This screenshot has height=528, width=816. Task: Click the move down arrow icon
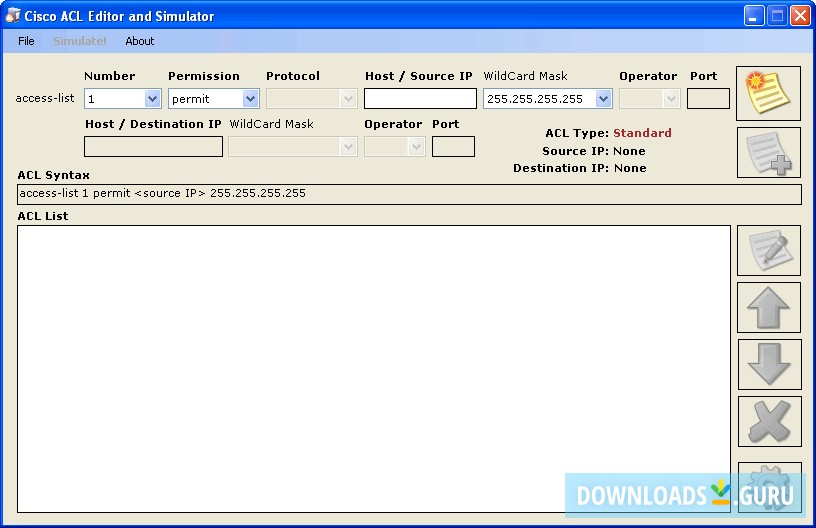pyautogui.click(x=769, y=364)
